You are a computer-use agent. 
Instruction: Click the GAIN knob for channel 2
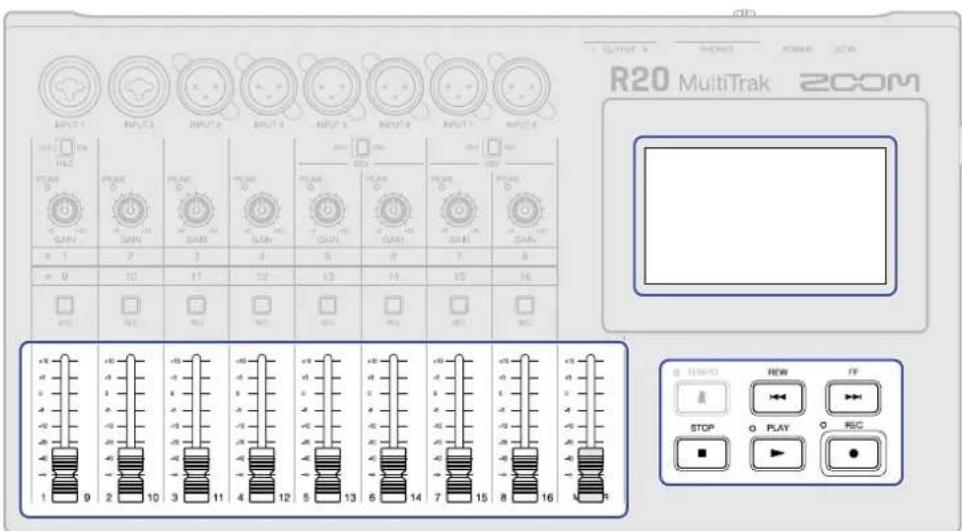point(130,211)
